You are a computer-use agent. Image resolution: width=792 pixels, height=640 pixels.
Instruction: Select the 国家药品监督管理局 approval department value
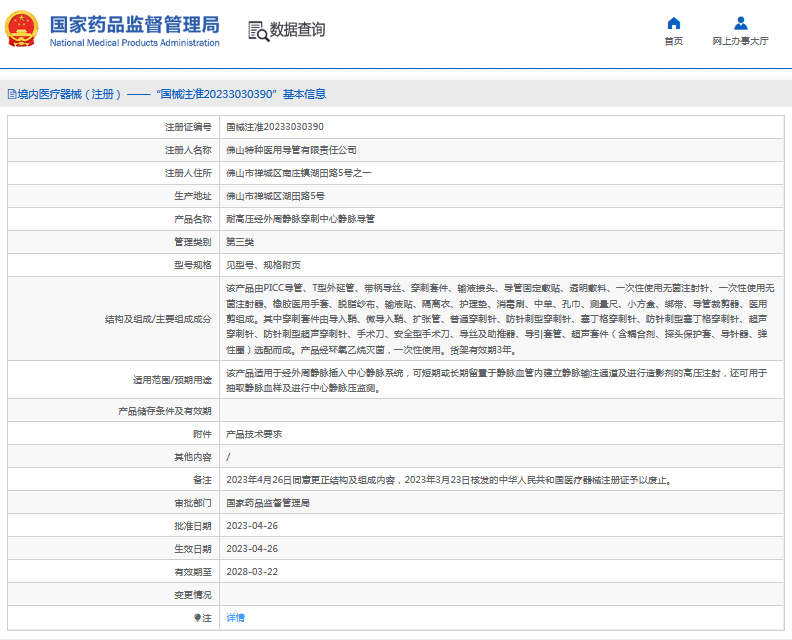click(x=268, y=503)
